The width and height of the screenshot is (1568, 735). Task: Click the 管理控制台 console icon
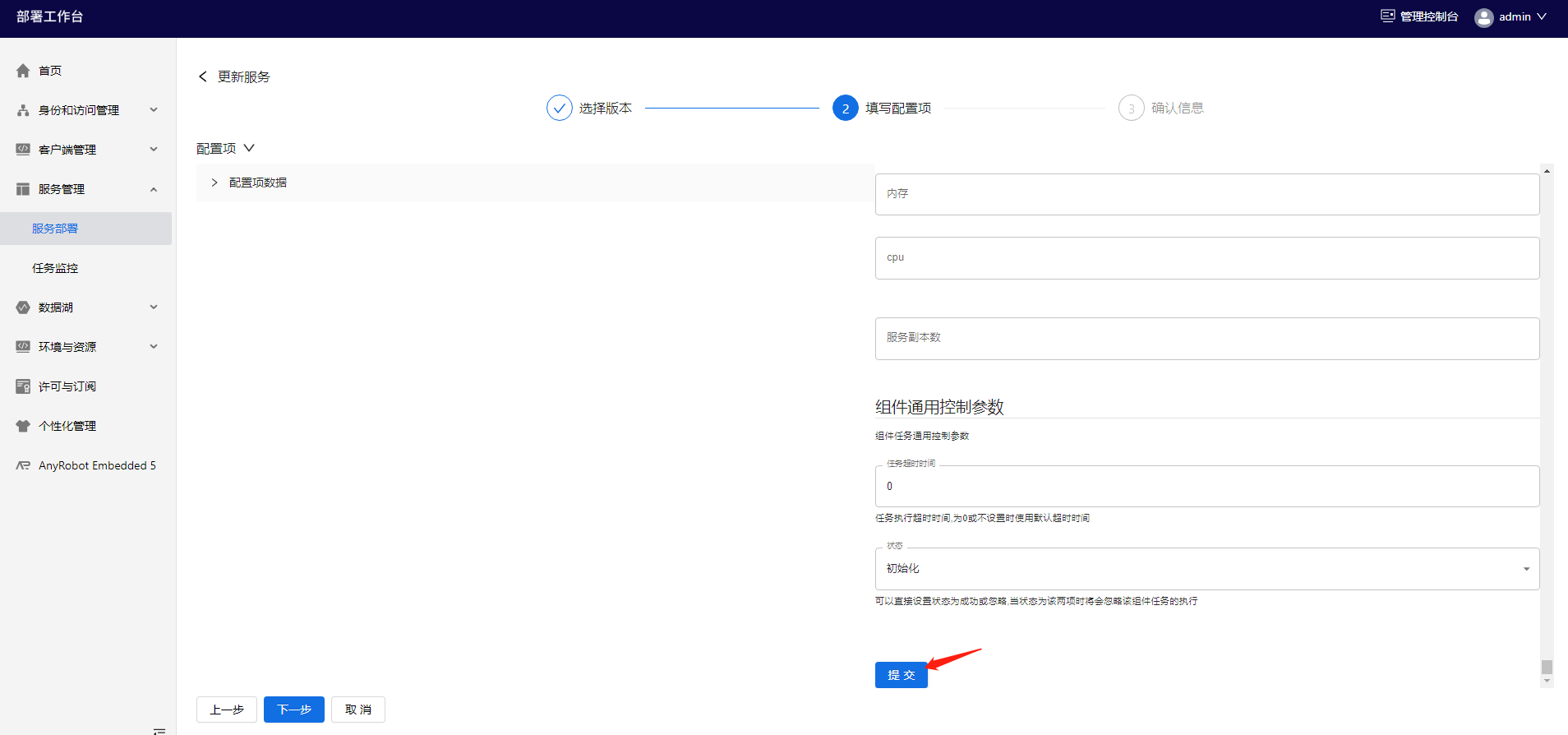tap(1388, 16)
